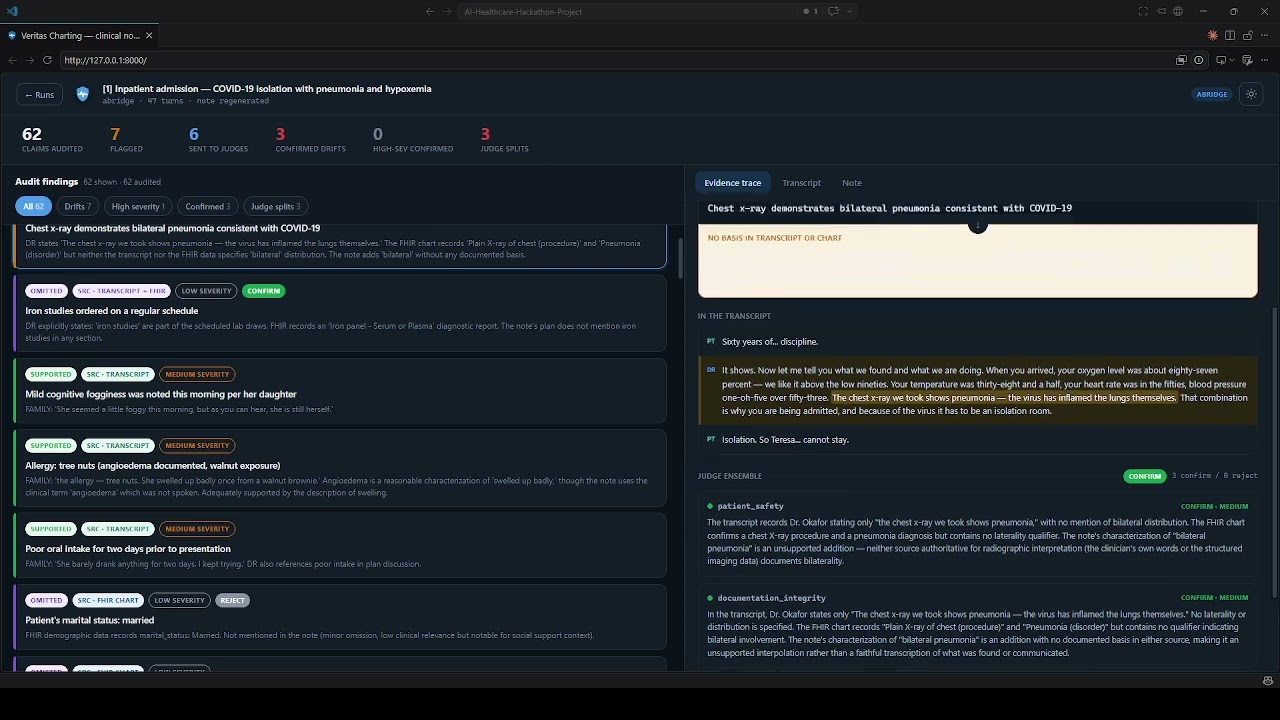Click the browser back arrow
Viewport: 1280px width, 720px height.
click(12, 60)
